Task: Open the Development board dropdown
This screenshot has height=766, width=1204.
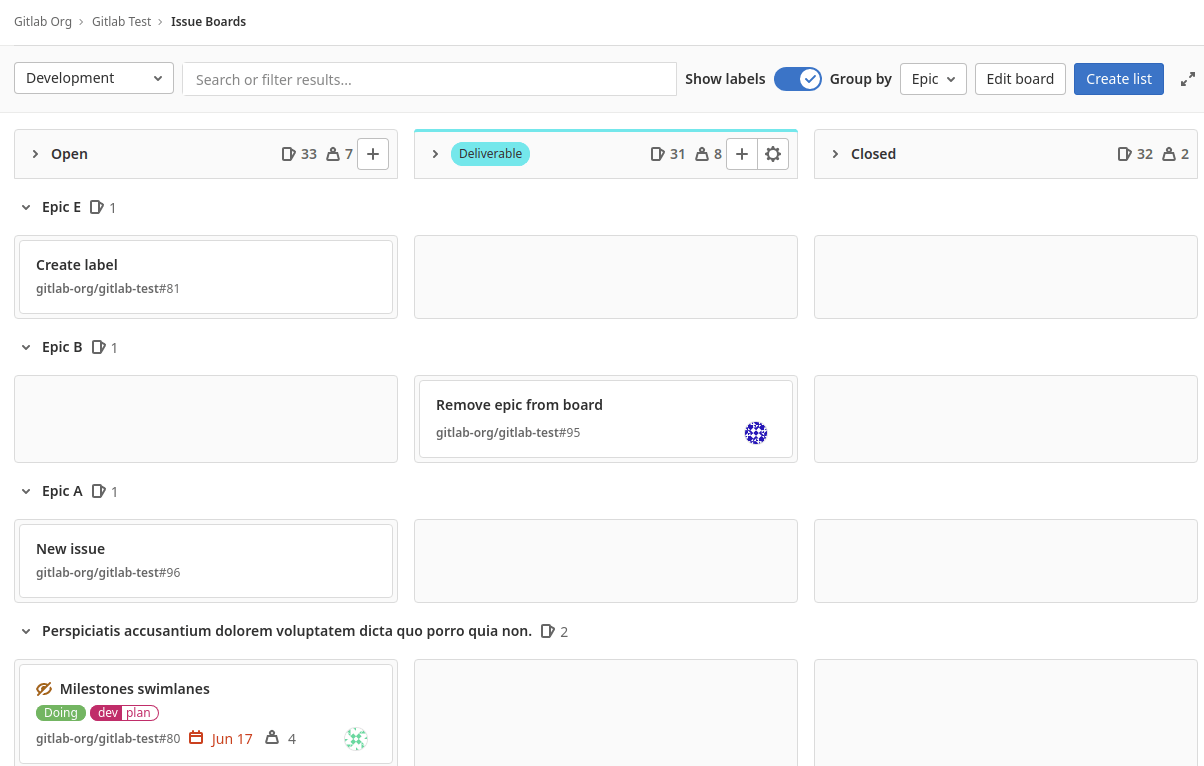Action: pyautogui.click(x=94, y=78)
